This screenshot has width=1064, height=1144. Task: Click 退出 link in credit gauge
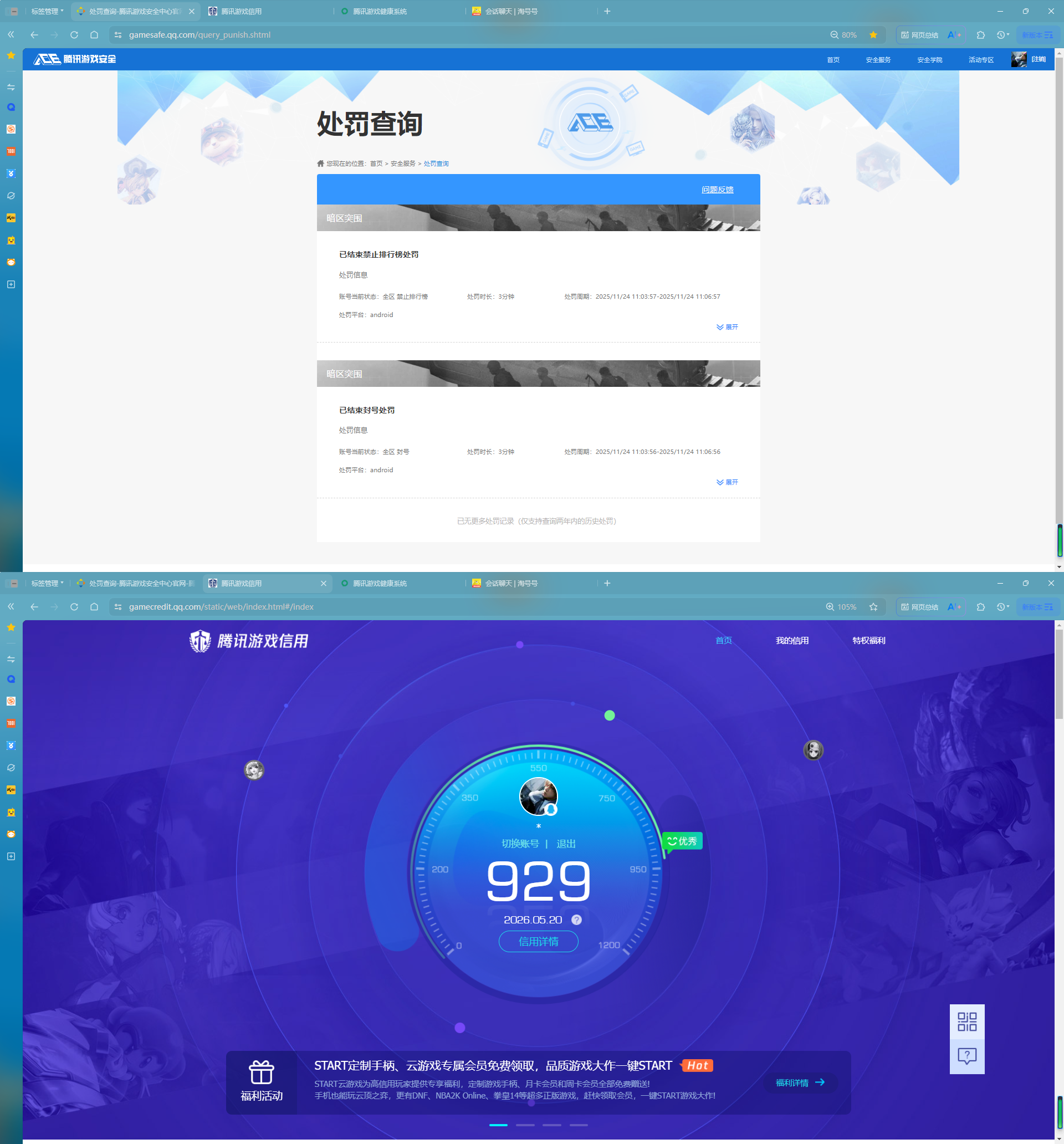coord(566,844)
